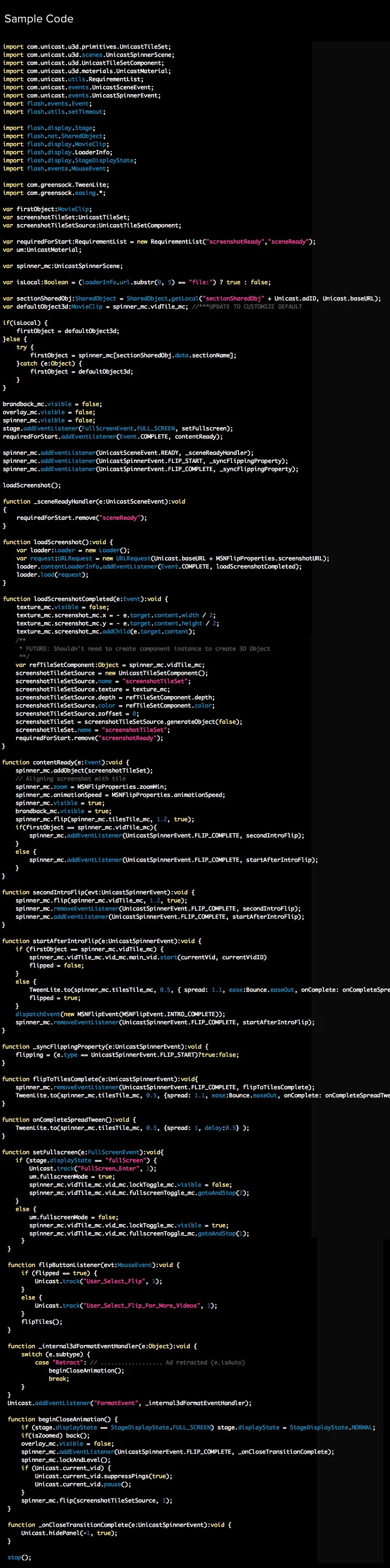The image size is (390, 1568).
Task: Select the "var spinner_mc:UnicastSpinnerScene;" line
Action: 63,266
